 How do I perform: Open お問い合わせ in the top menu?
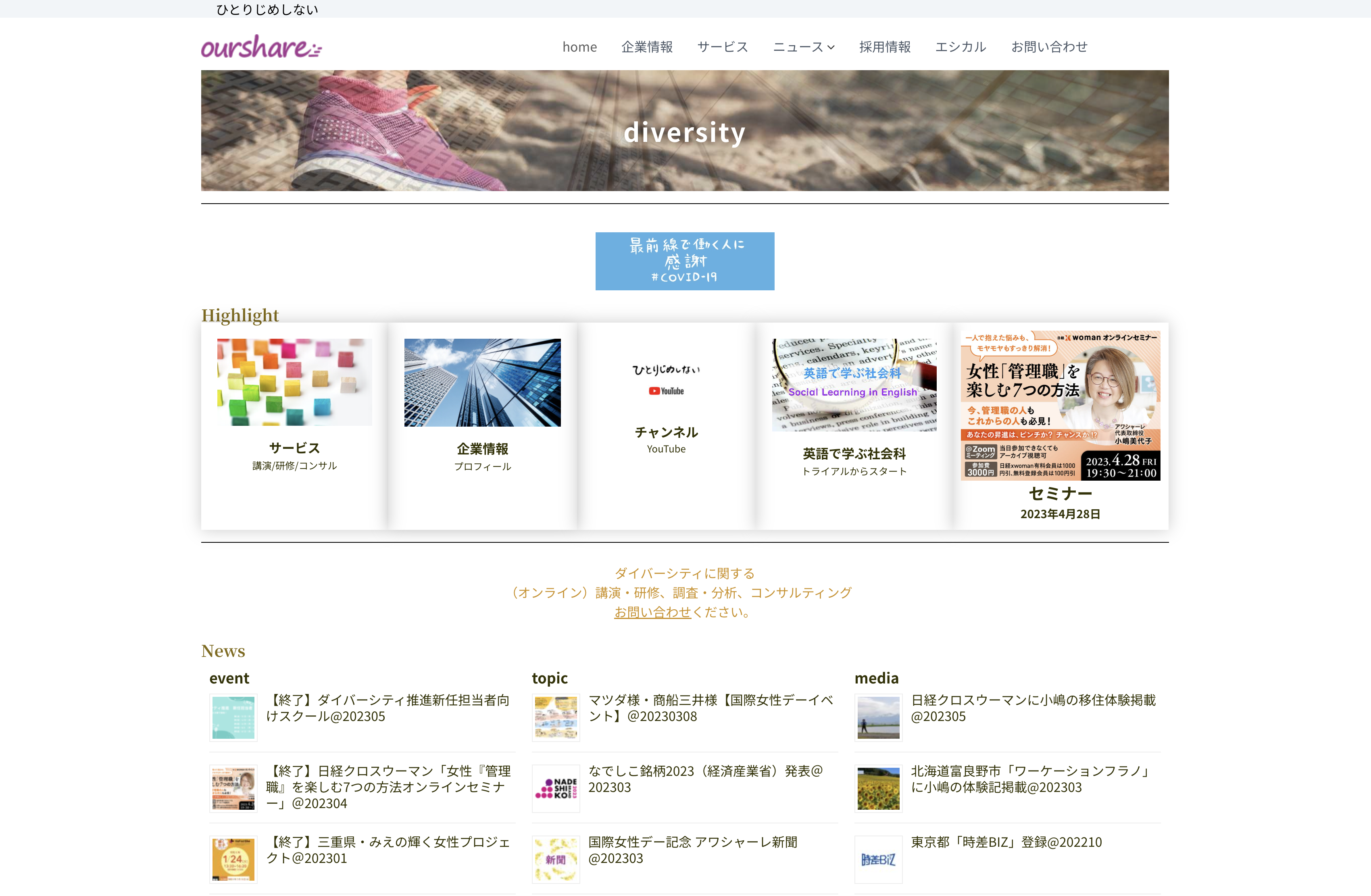(1049, 47)
